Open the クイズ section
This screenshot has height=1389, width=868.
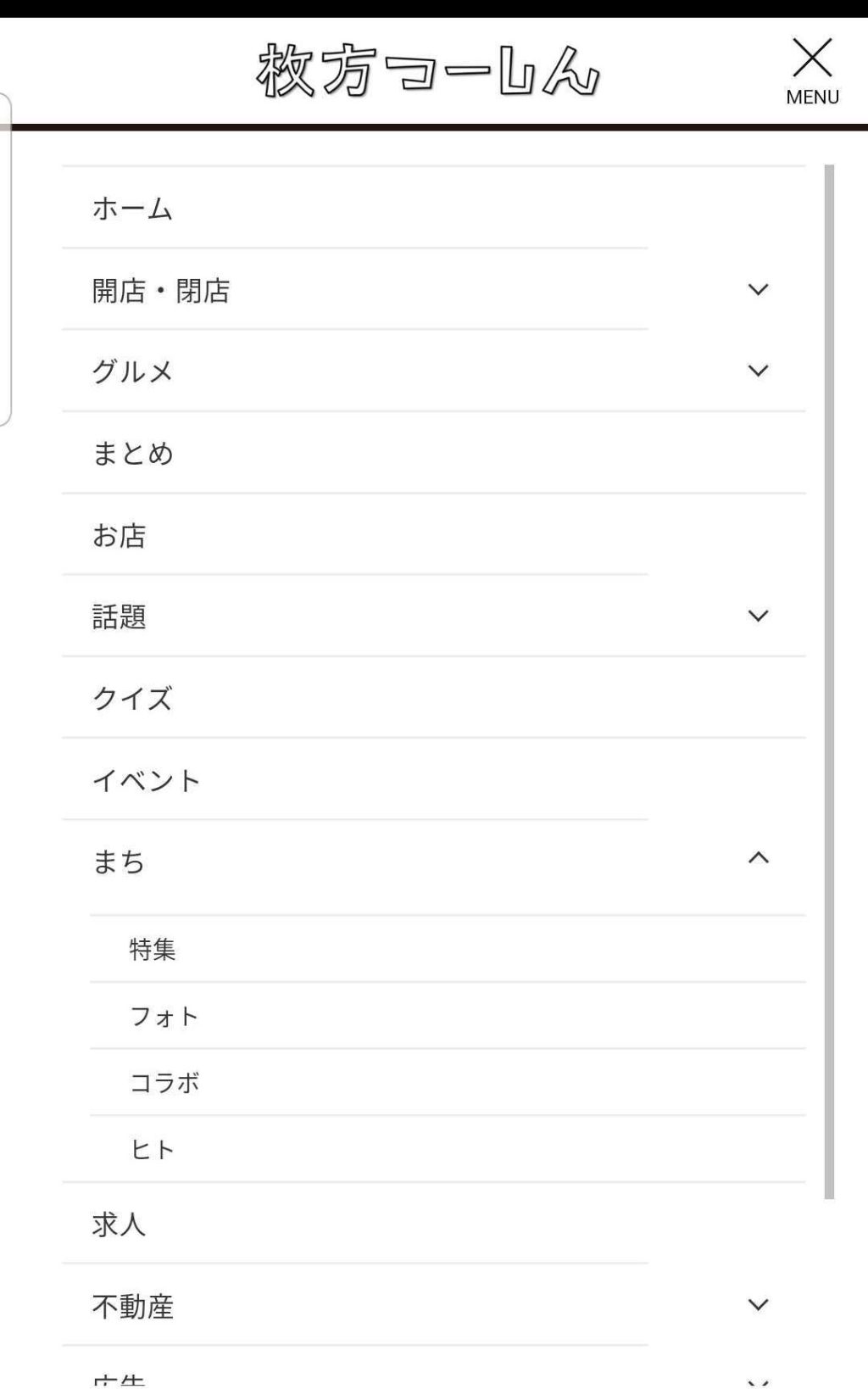(132, 699)
